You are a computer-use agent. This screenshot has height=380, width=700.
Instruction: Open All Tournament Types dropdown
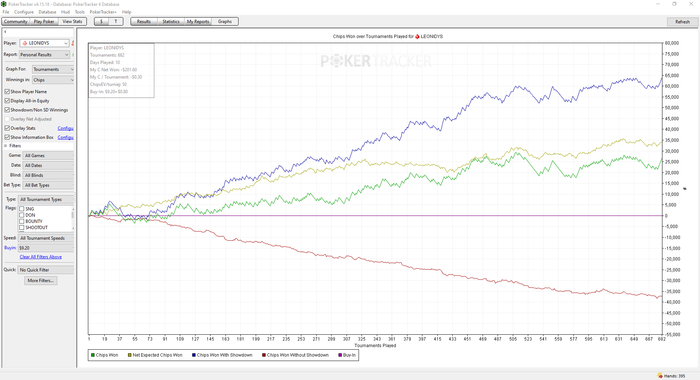[x=46, y=200]
